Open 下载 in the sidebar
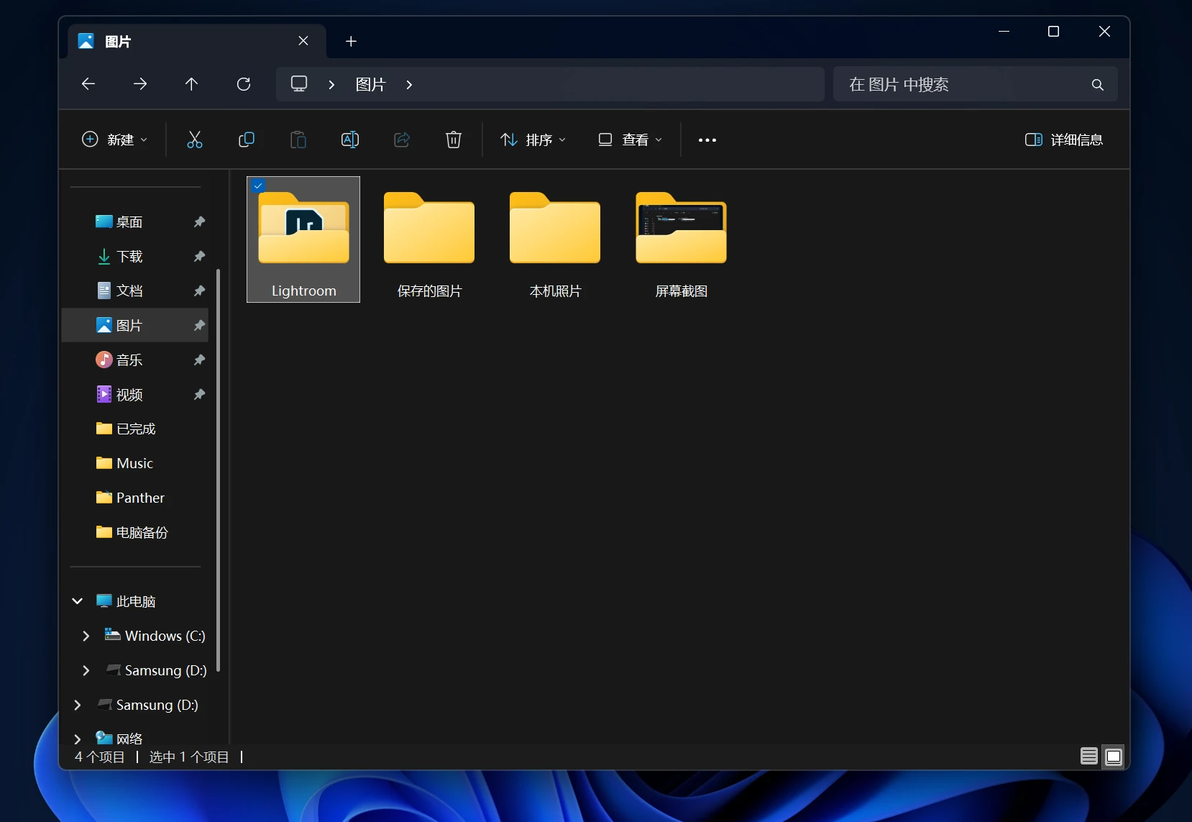 click(129, 256)
